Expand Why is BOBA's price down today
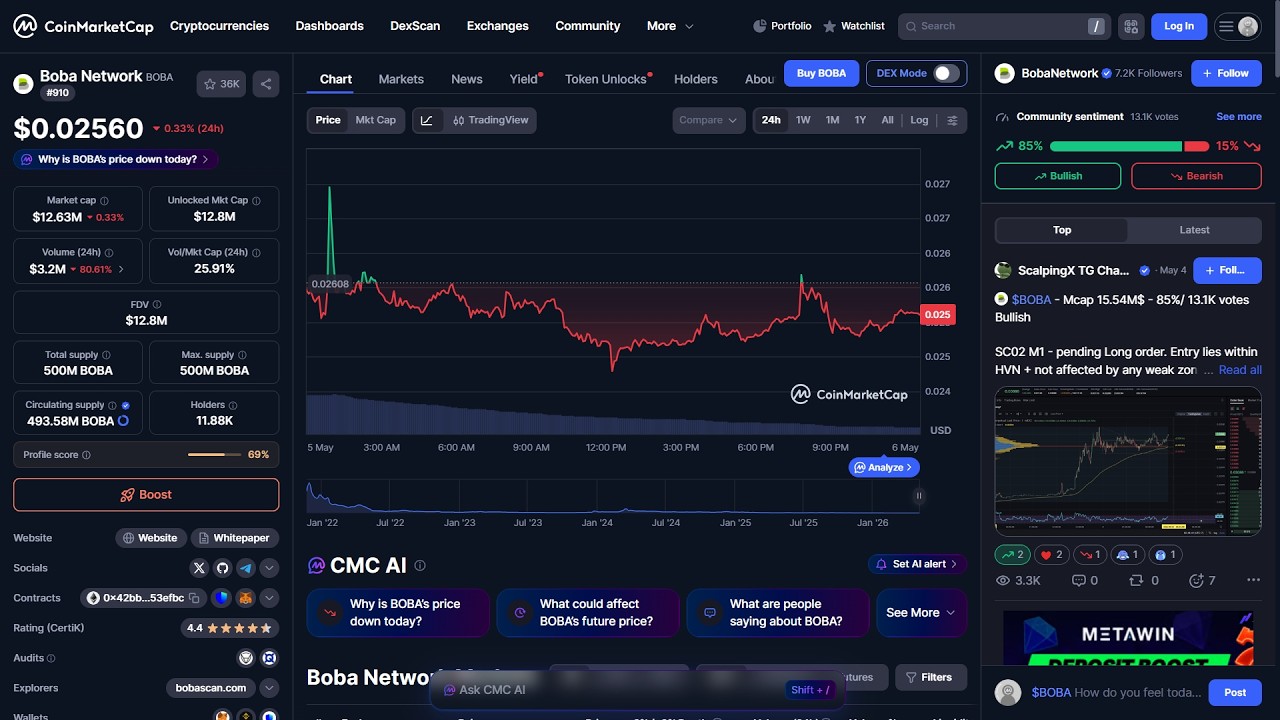The image size is (1280, 720). (x=116, y=159)
